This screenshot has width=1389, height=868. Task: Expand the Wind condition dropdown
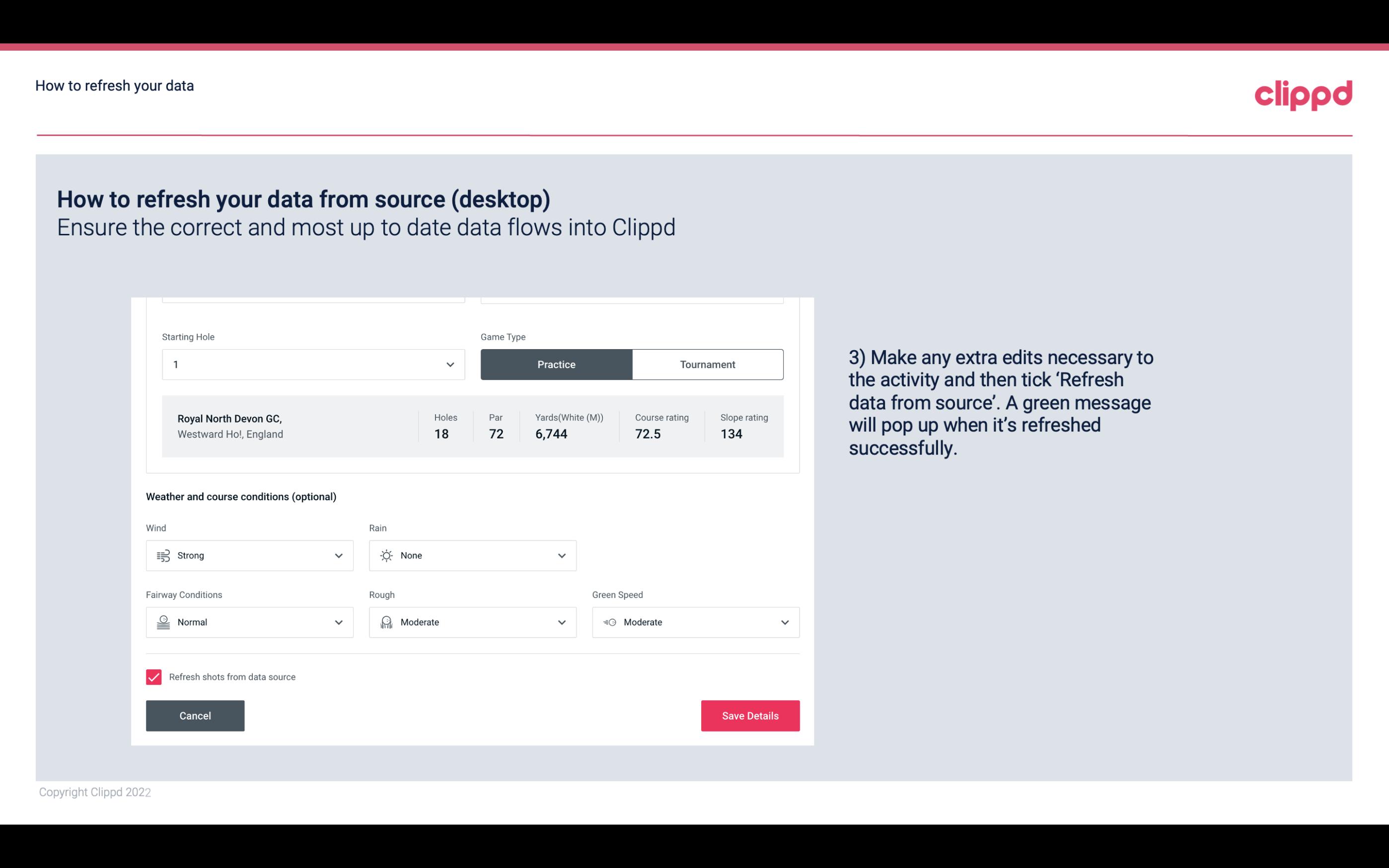[337, 555]
